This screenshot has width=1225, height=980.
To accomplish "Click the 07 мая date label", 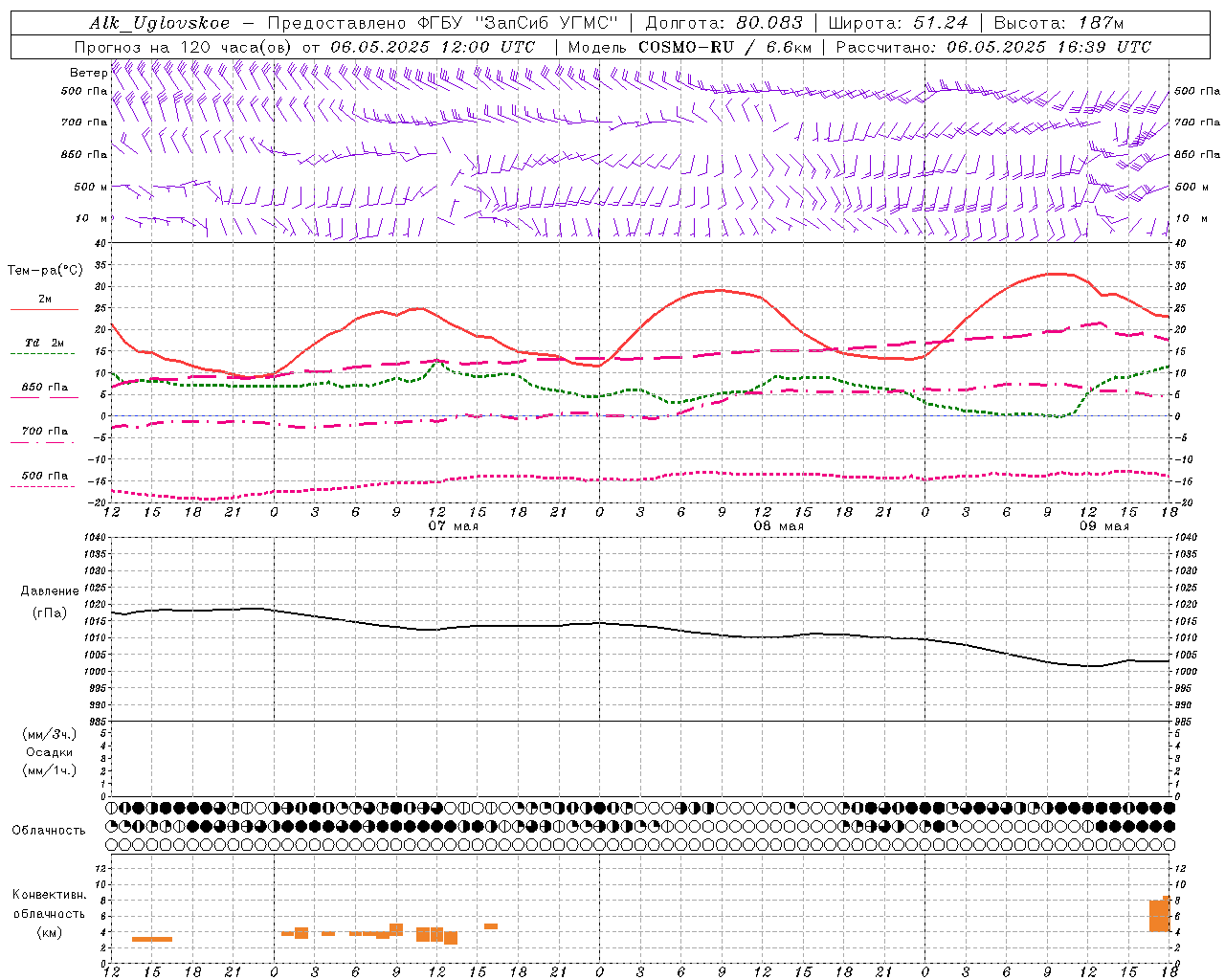I will [453, 526].
